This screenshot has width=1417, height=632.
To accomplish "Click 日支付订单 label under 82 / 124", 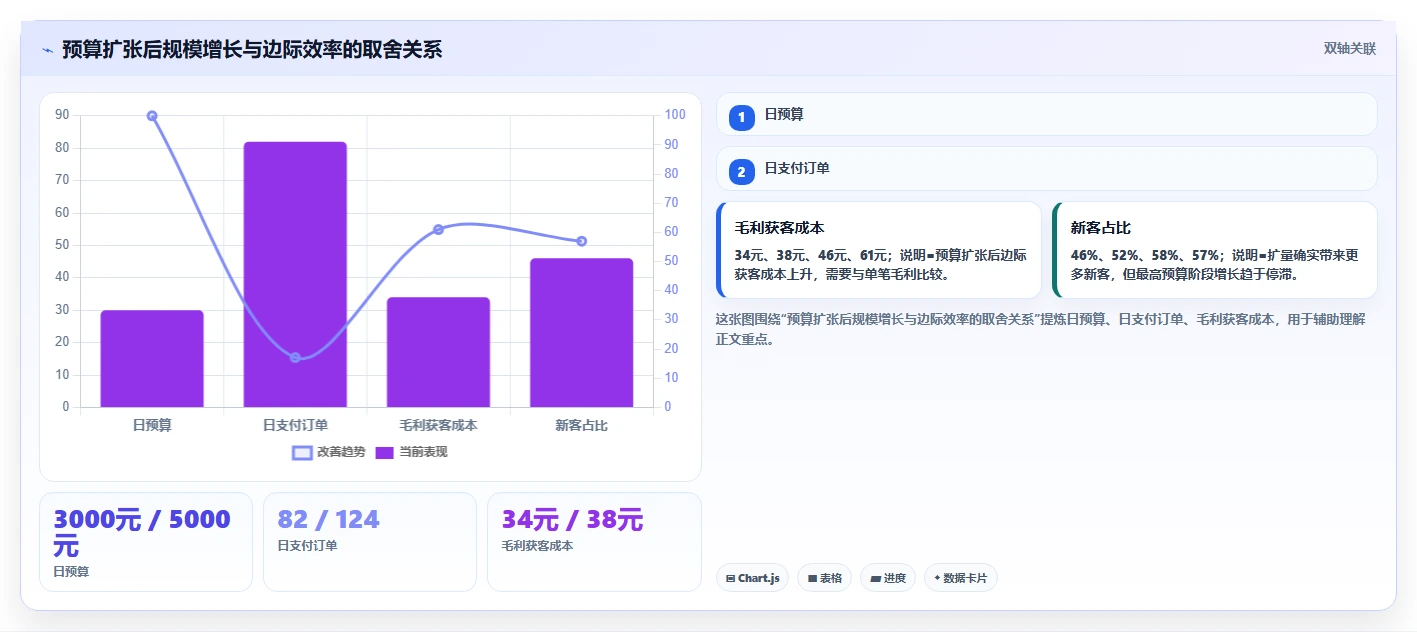I will tap(307, 546).
